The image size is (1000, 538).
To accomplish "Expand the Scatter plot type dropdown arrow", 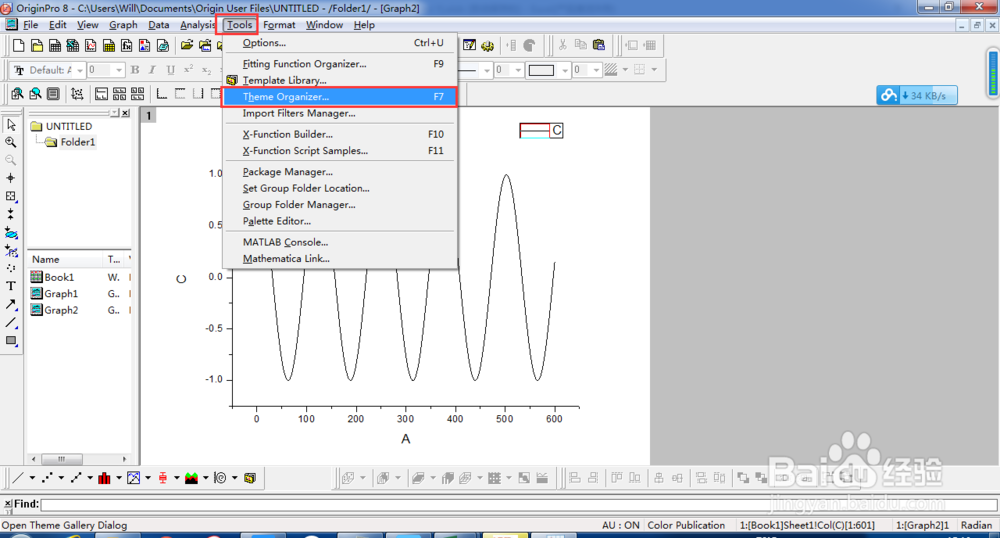I will [x=61, y=477].
